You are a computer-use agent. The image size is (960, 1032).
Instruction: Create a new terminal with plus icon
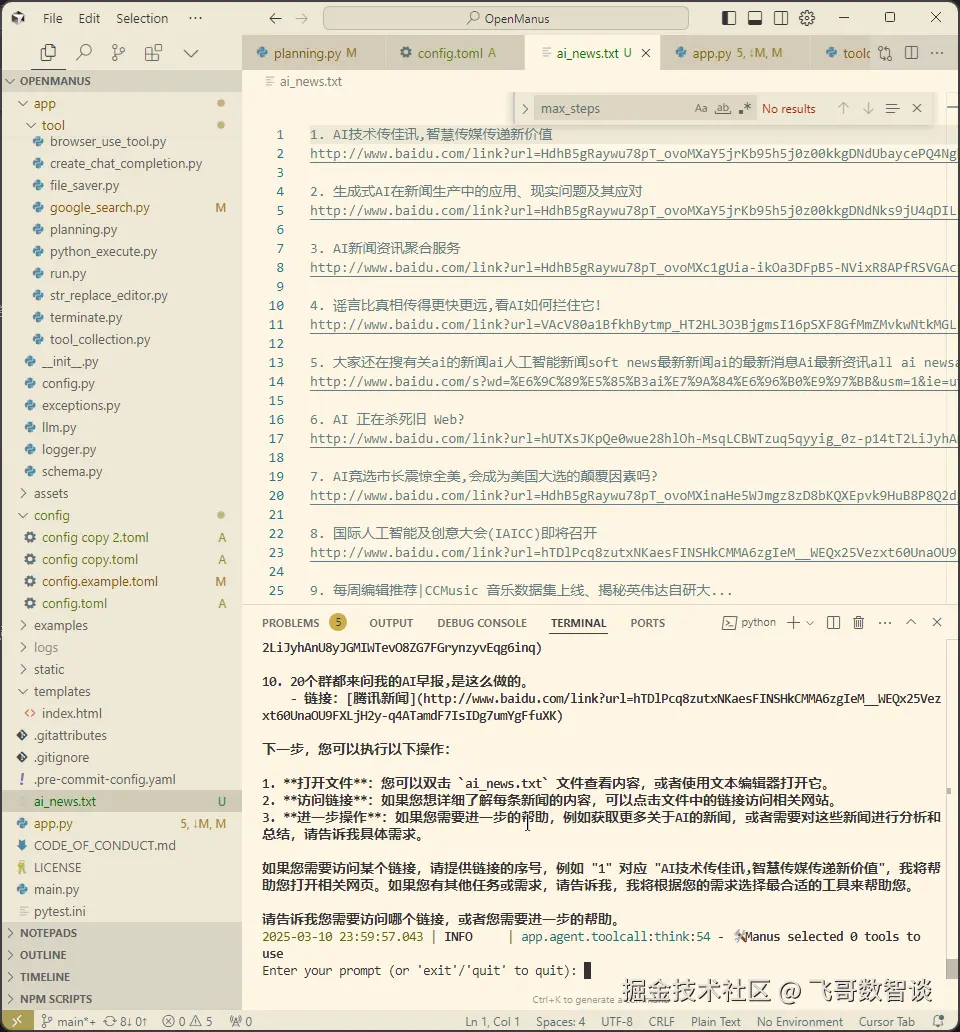pyautogui.click(x=794, y=623)
